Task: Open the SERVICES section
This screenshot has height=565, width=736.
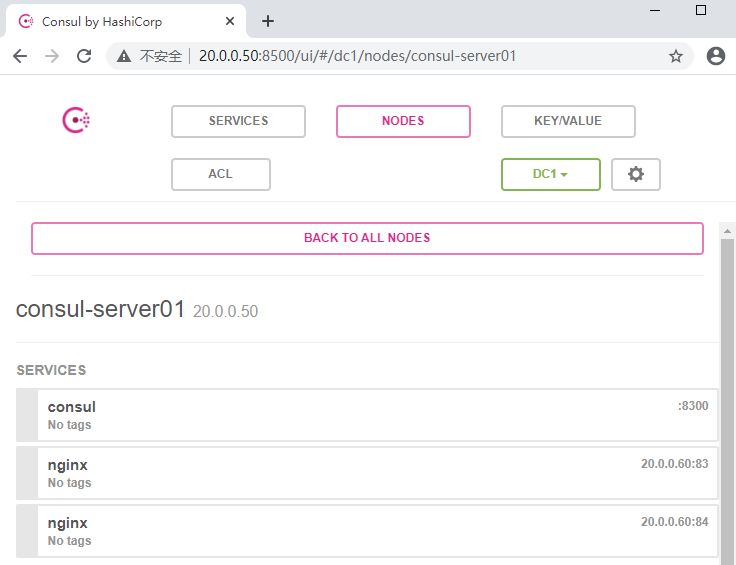Action: coord(238,121)
